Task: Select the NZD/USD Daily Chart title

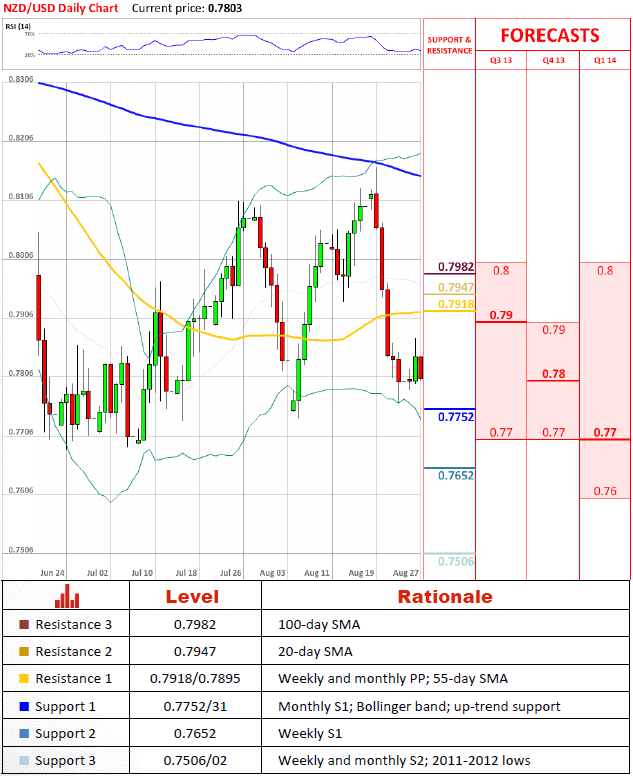Action: (61, 8)
